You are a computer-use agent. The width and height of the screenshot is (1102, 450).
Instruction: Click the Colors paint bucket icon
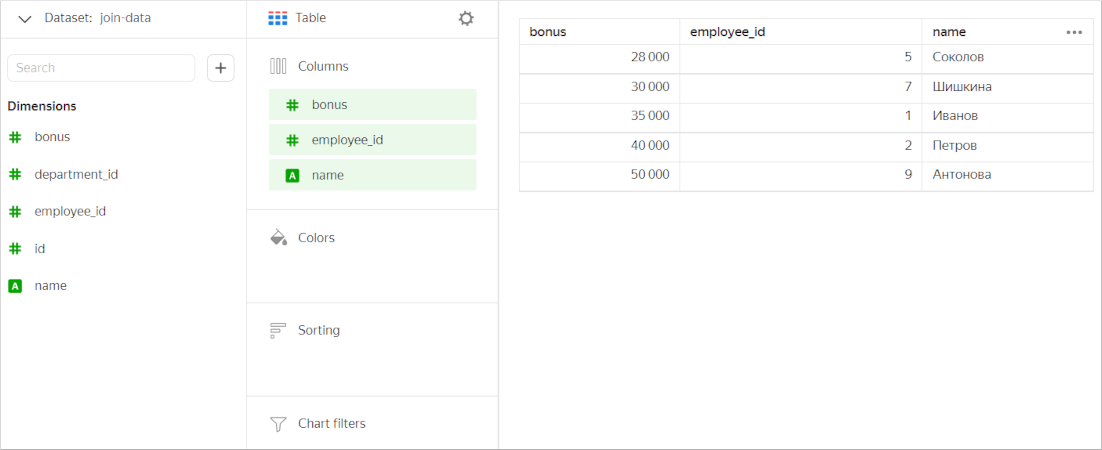tap(278, 238)
